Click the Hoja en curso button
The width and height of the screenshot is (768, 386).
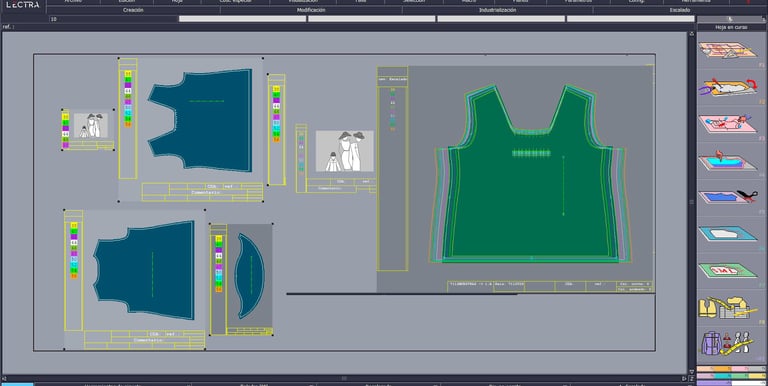click(x=731, y=27)
